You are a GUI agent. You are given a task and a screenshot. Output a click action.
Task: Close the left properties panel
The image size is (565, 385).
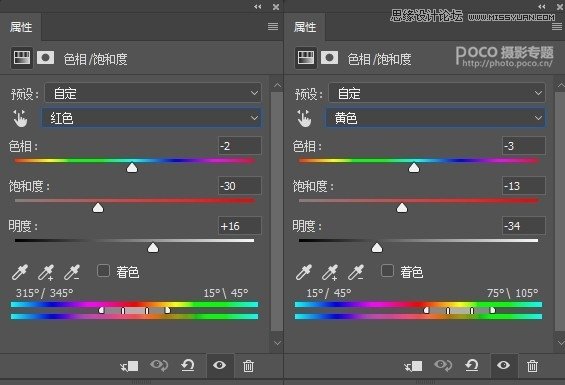point(276,6)
